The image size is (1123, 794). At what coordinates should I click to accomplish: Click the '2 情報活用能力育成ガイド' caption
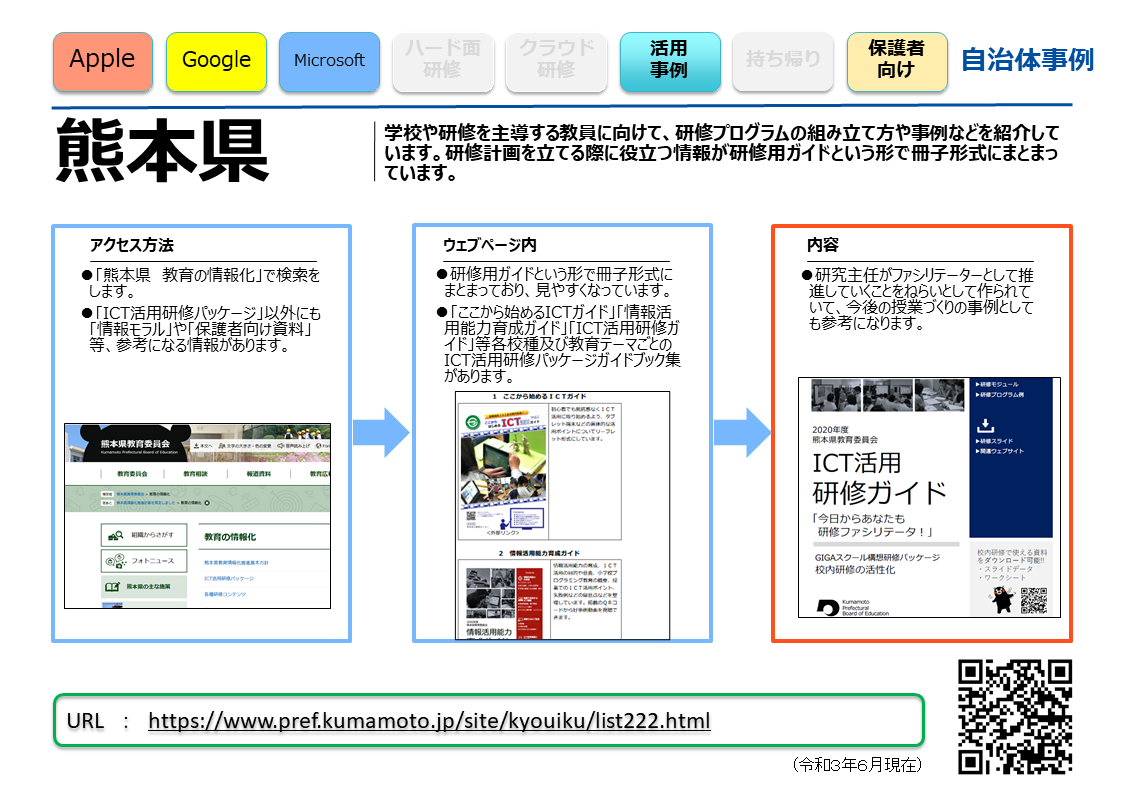point(539,553)
